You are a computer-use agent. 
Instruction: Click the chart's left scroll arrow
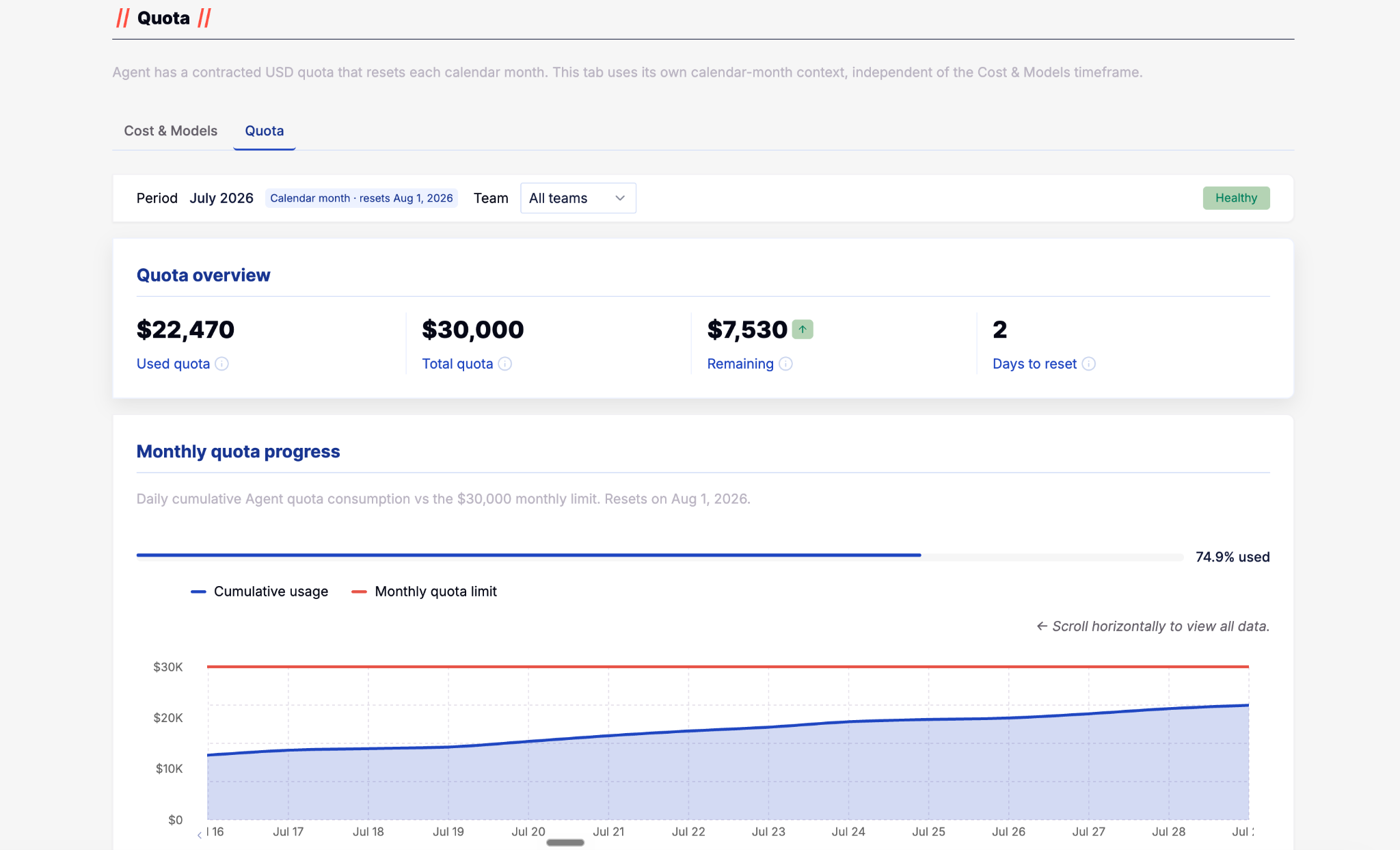click(x=200, y=835)
